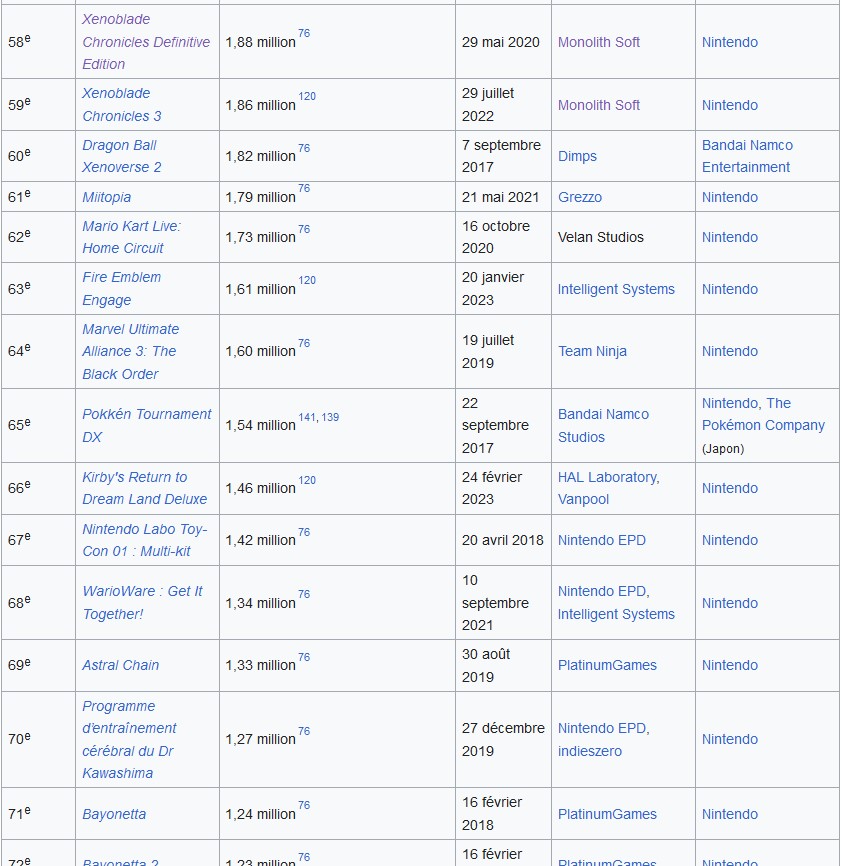Open the Grezzo developer link
The image size is (845, 866).
[x=580, y=197]
